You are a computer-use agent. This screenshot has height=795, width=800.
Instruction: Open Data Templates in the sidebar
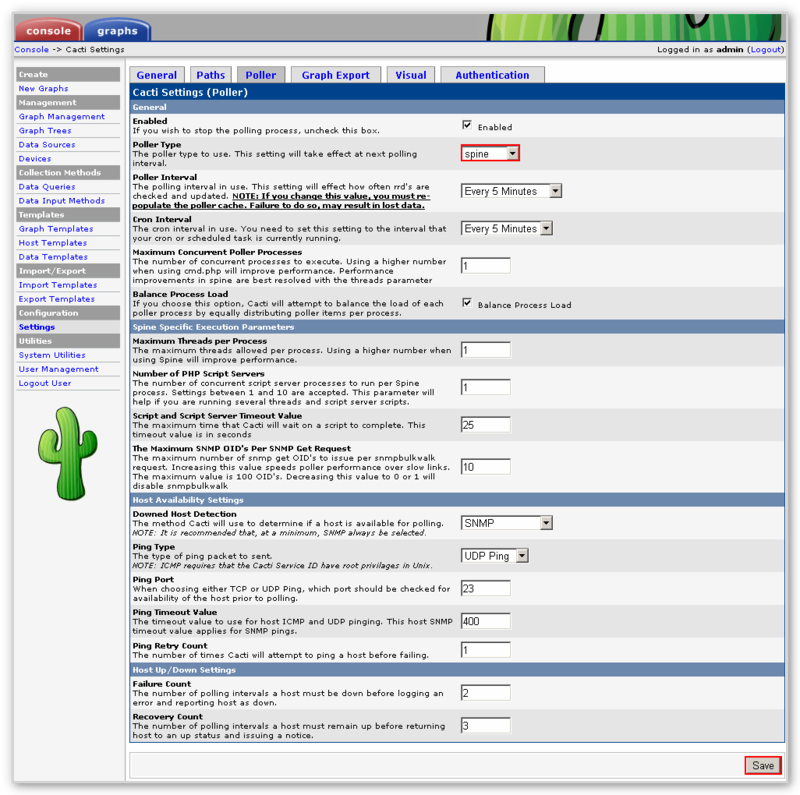pos(53,257)
